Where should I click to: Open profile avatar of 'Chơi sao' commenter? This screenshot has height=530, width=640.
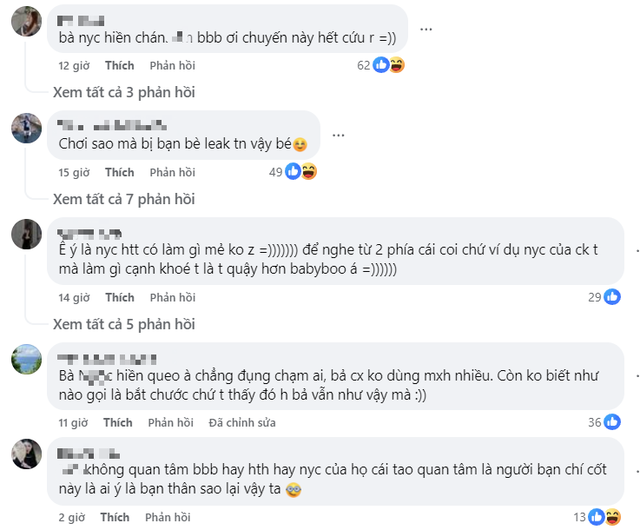point(25,128)
